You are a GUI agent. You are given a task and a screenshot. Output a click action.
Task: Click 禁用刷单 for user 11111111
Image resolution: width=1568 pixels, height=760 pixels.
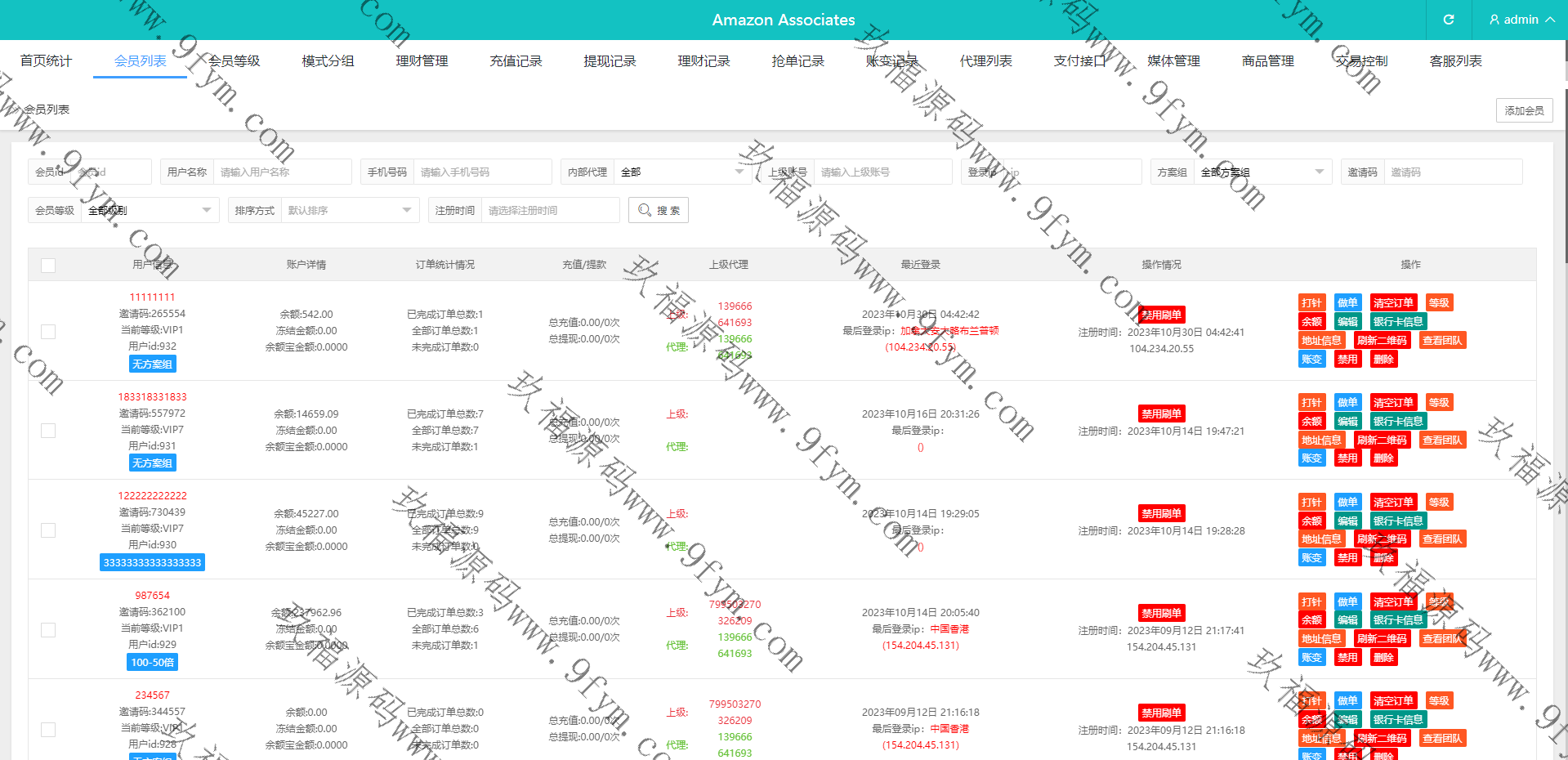(1161, 315)
